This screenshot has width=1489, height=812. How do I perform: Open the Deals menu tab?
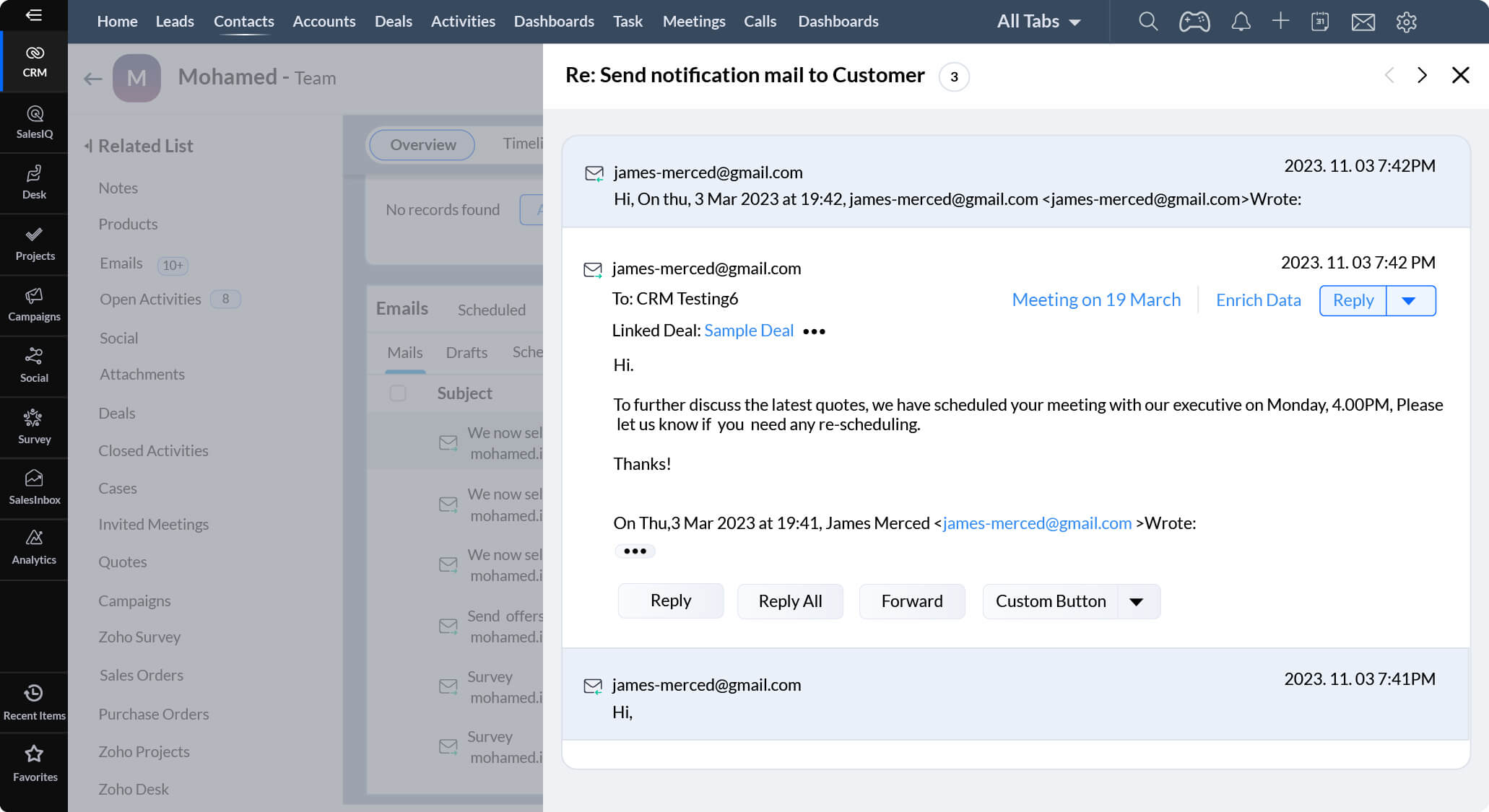tap(393, 22)
